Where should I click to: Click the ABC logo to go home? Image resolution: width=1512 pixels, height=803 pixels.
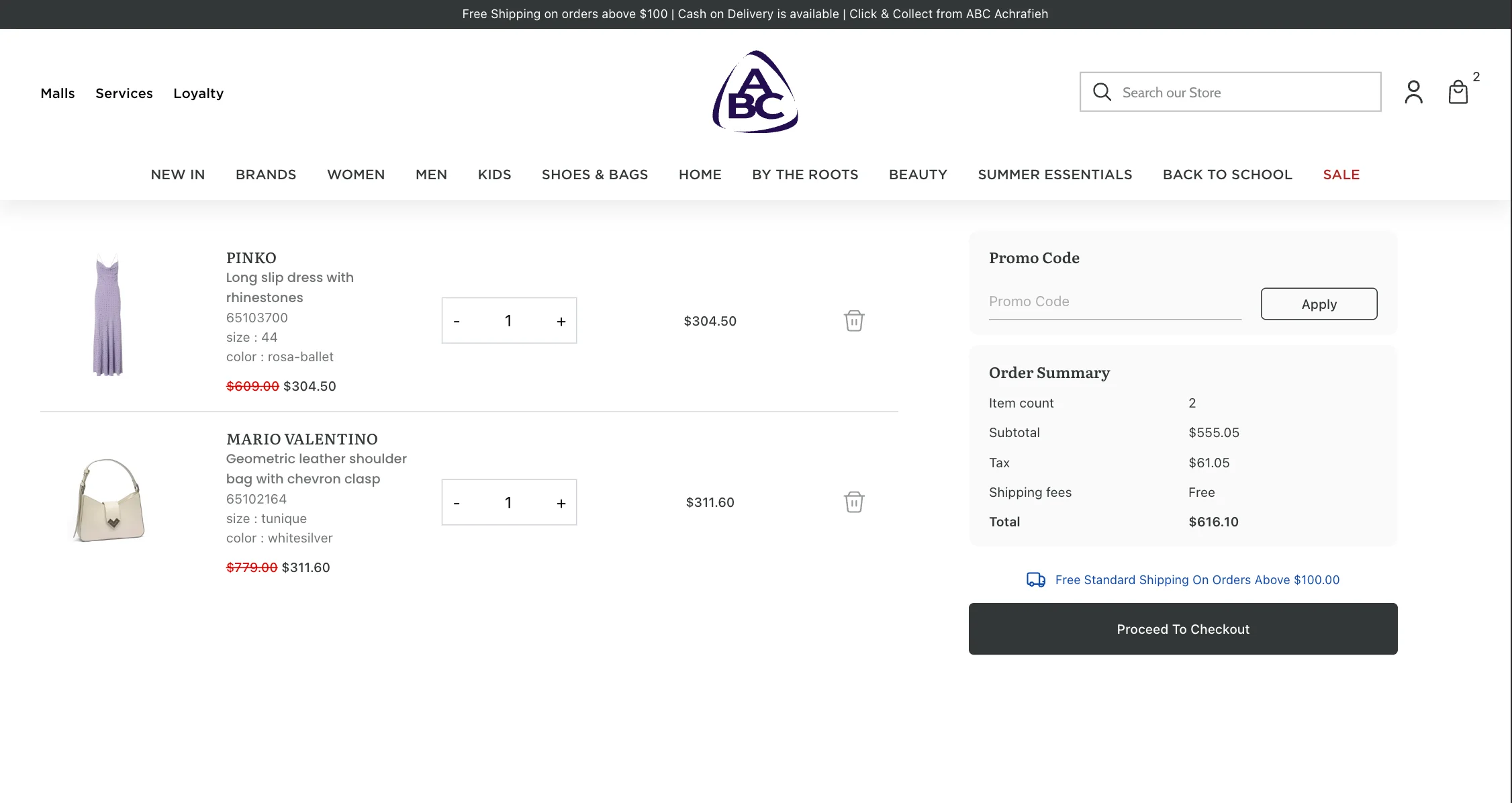pos(755,92)
